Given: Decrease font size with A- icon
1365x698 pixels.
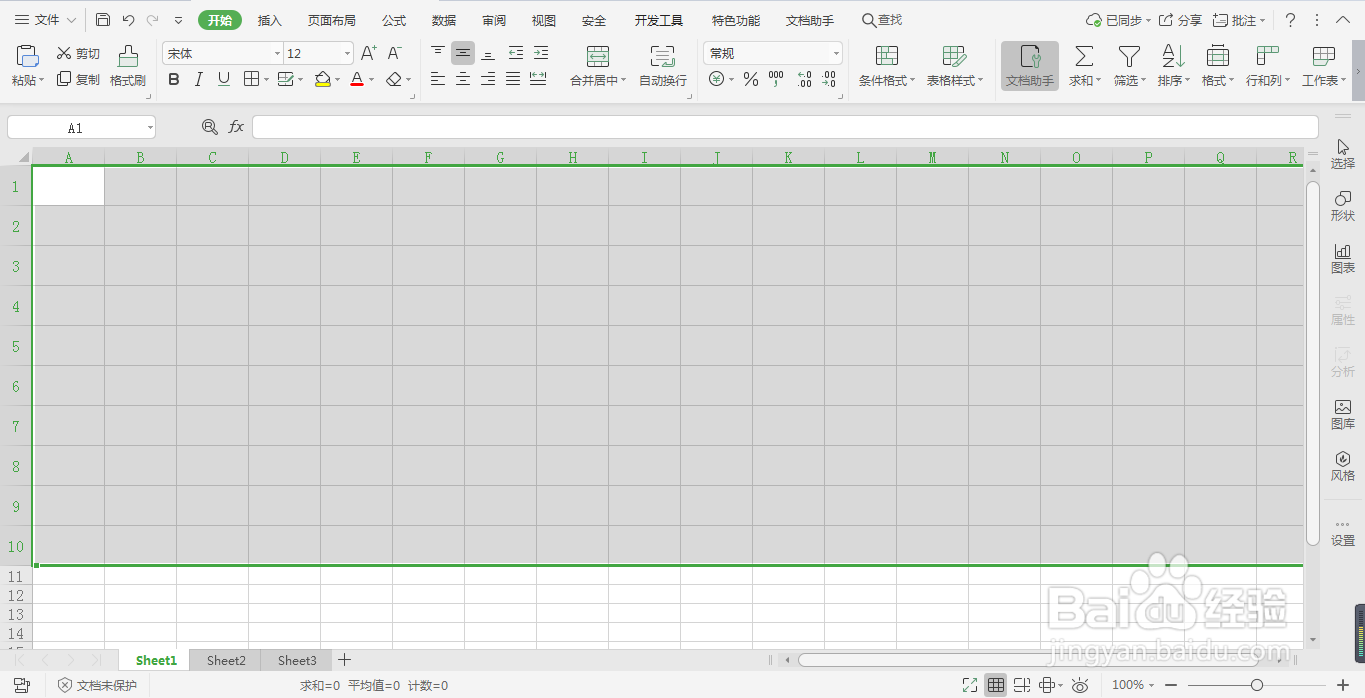Looking at the screenshot, I should 395,53.
